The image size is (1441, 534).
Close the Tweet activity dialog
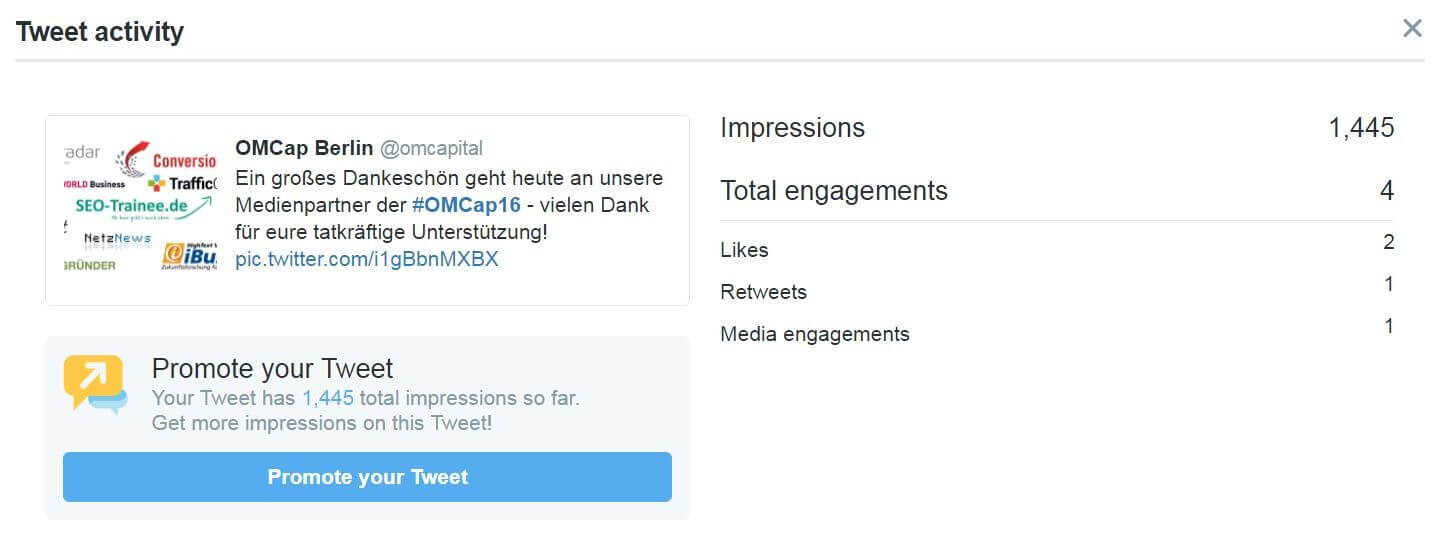point(1412,29)
